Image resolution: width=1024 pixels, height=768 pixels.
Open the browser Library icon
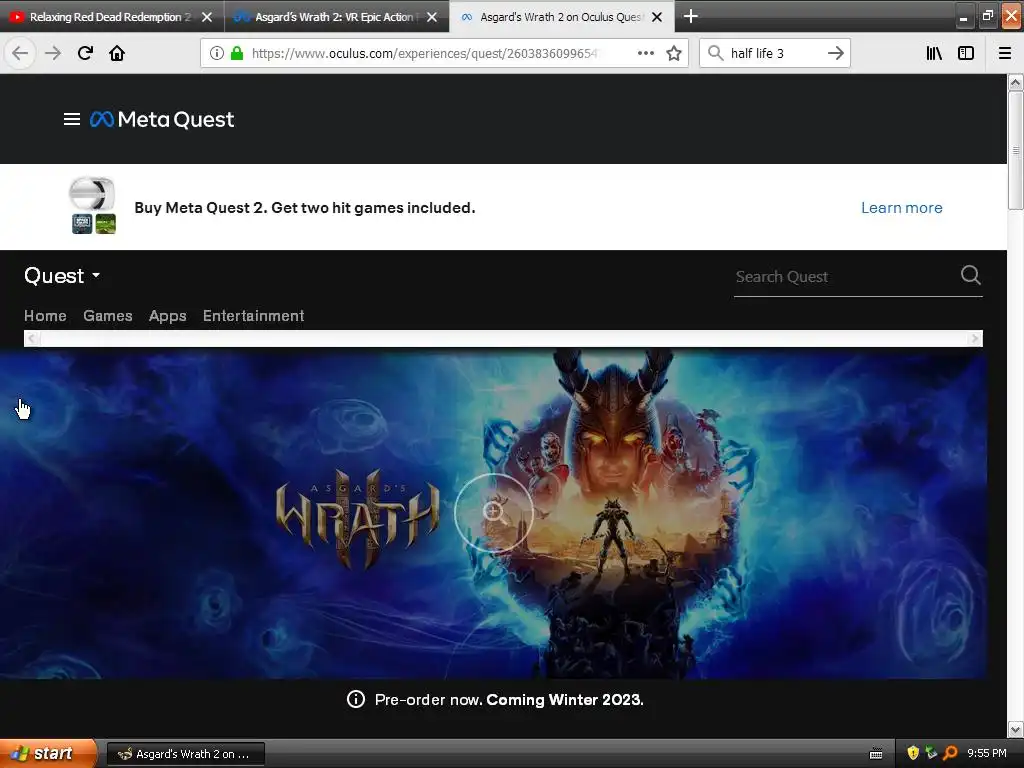pos(934,53)
